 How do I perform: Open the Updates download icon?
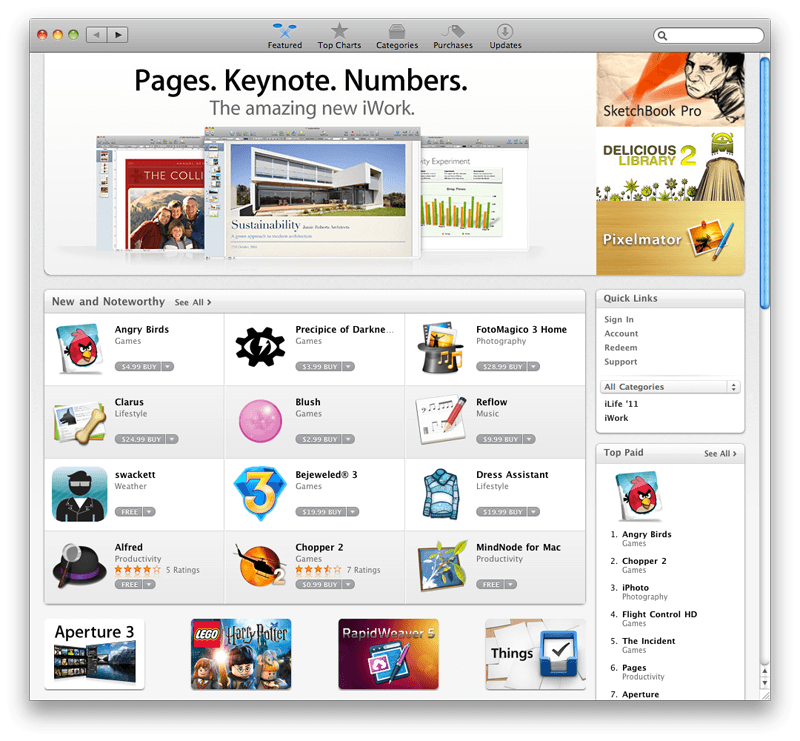pos(505,32)
